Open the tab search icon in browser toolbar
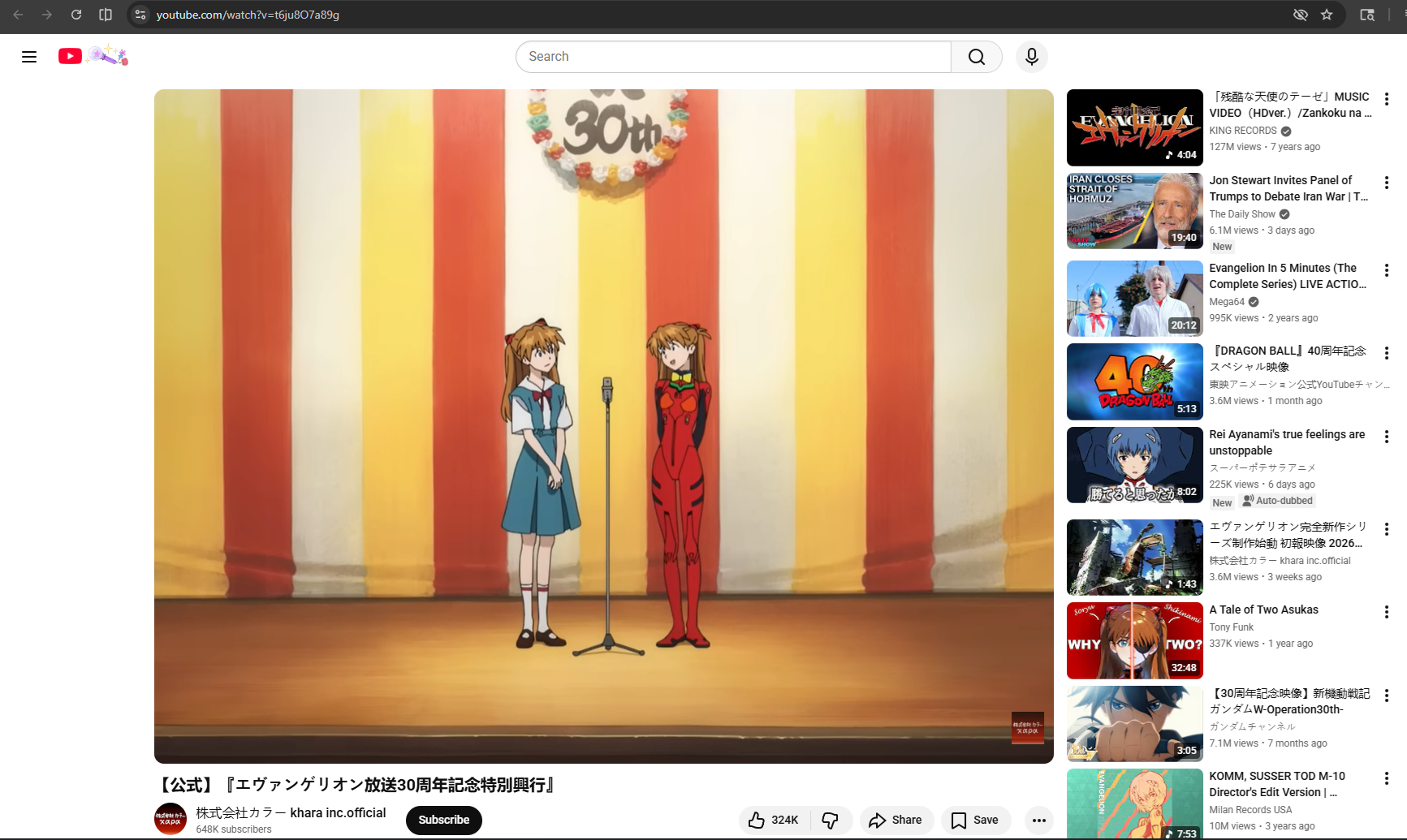Image resolution: width=1407 pixels, height=840 pixels. 1367,15
